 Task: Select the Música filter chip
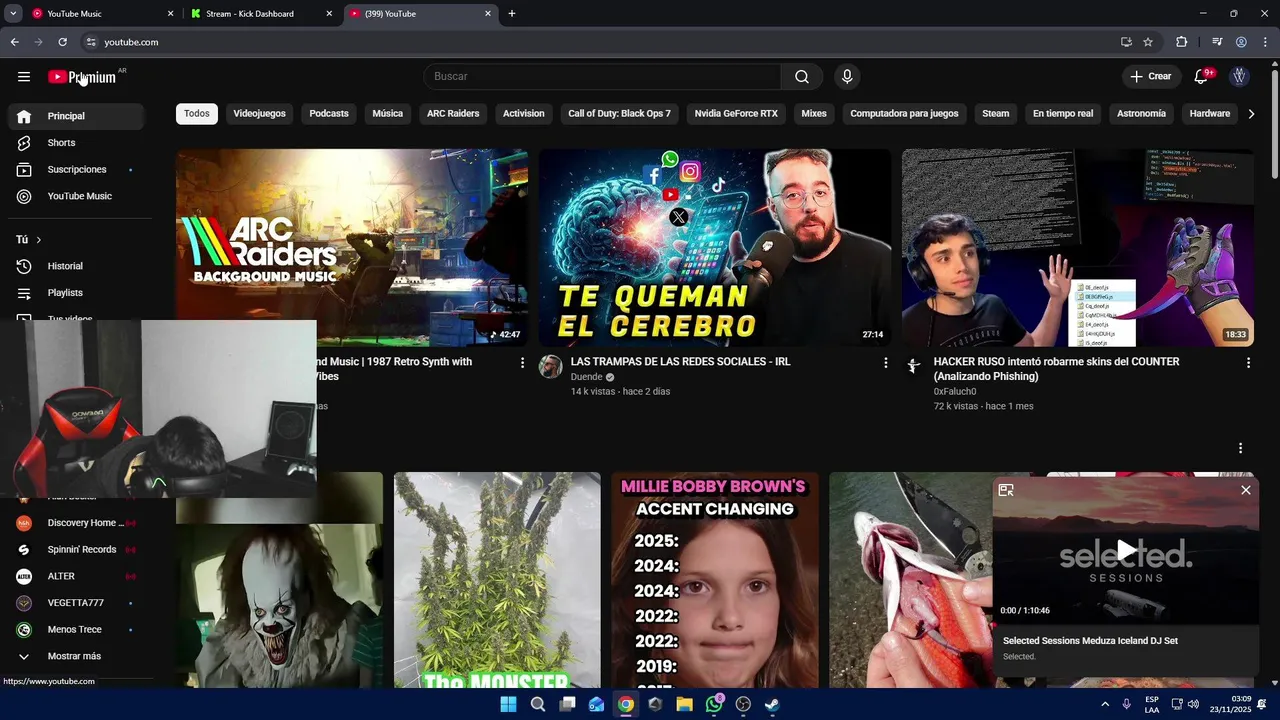[388, 114]
